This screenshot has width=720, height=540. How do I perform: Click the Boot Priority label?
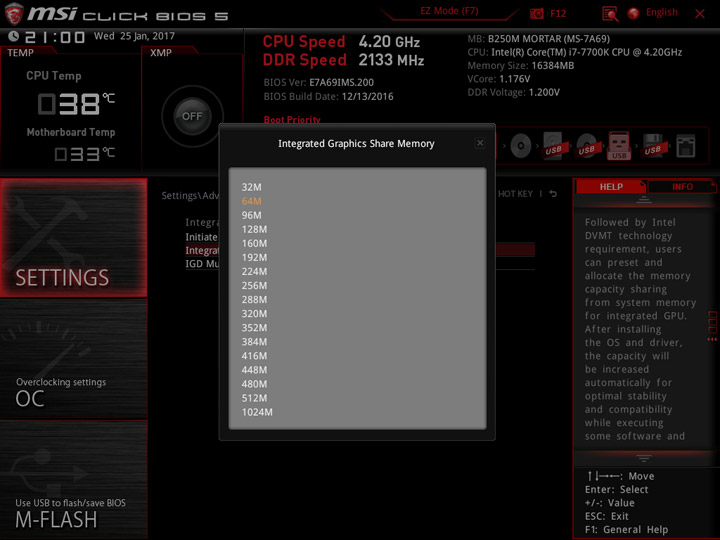292,119
